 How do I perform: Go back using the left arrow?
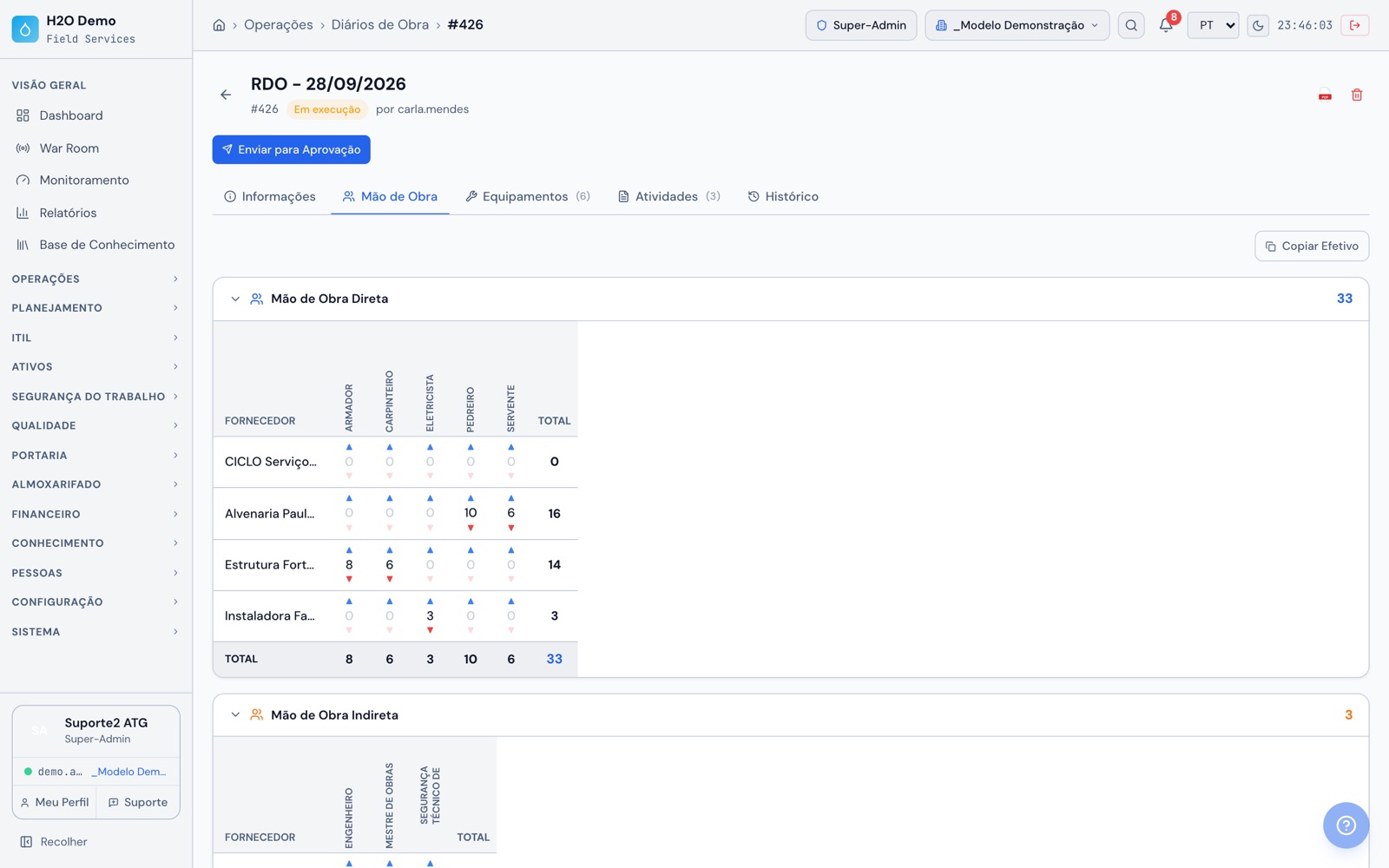pyautogui.click(x=226, y=95)
